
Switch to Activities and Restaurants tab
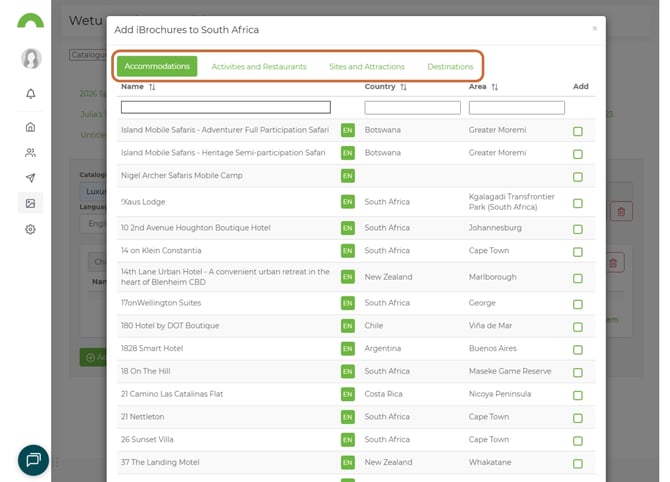(259, 67)
